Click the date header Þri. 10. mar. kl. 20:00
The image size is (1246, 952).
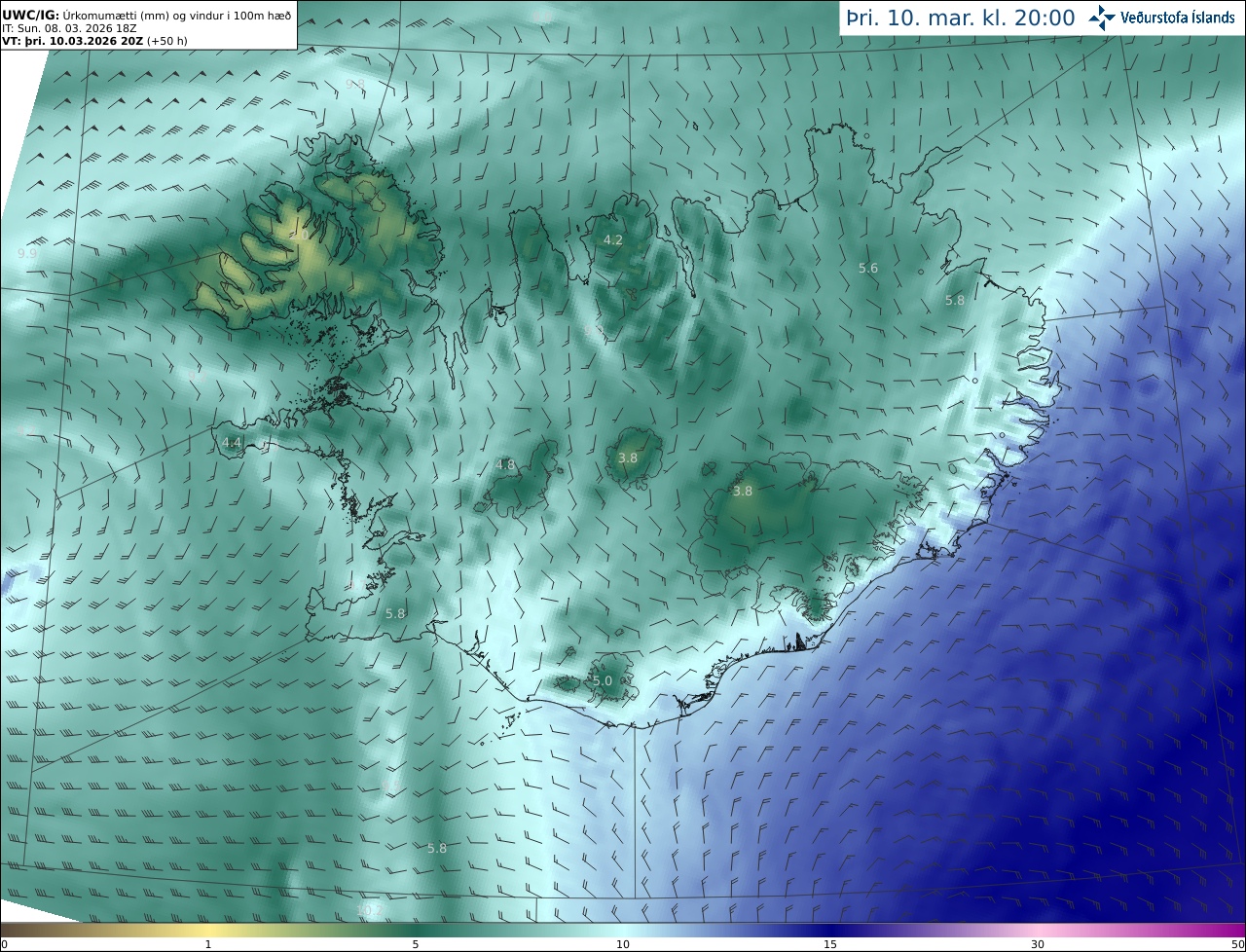961,18
